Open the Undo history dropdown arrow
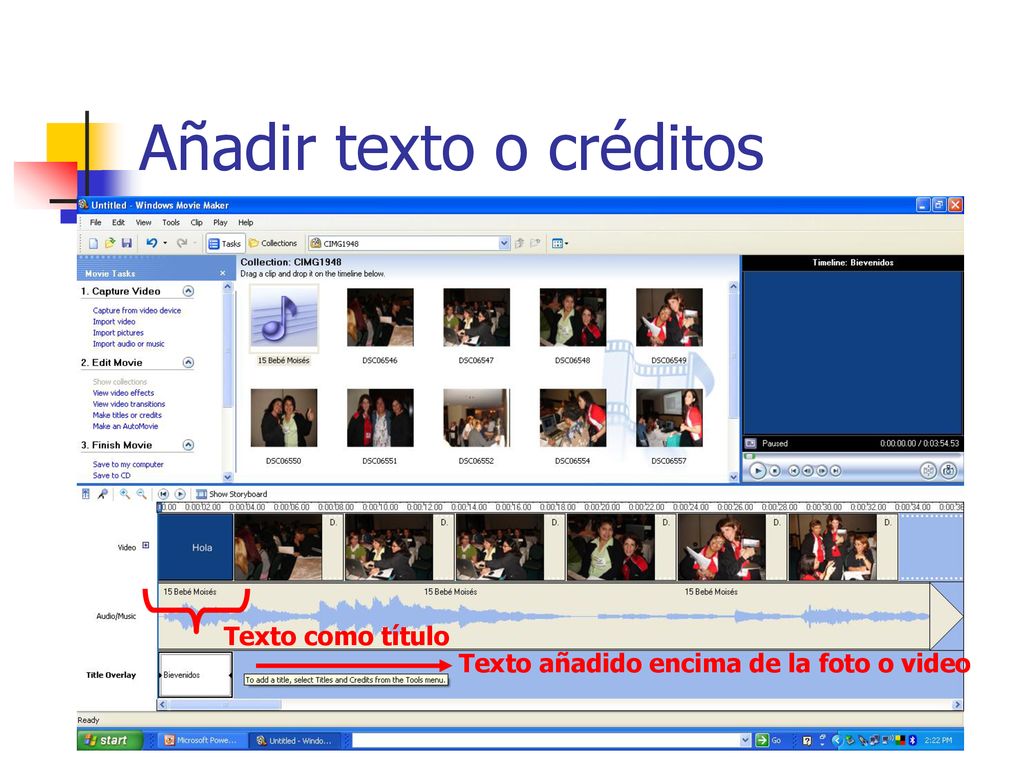1024x768 pixels. pyautogui.click(x=165, y=244)
